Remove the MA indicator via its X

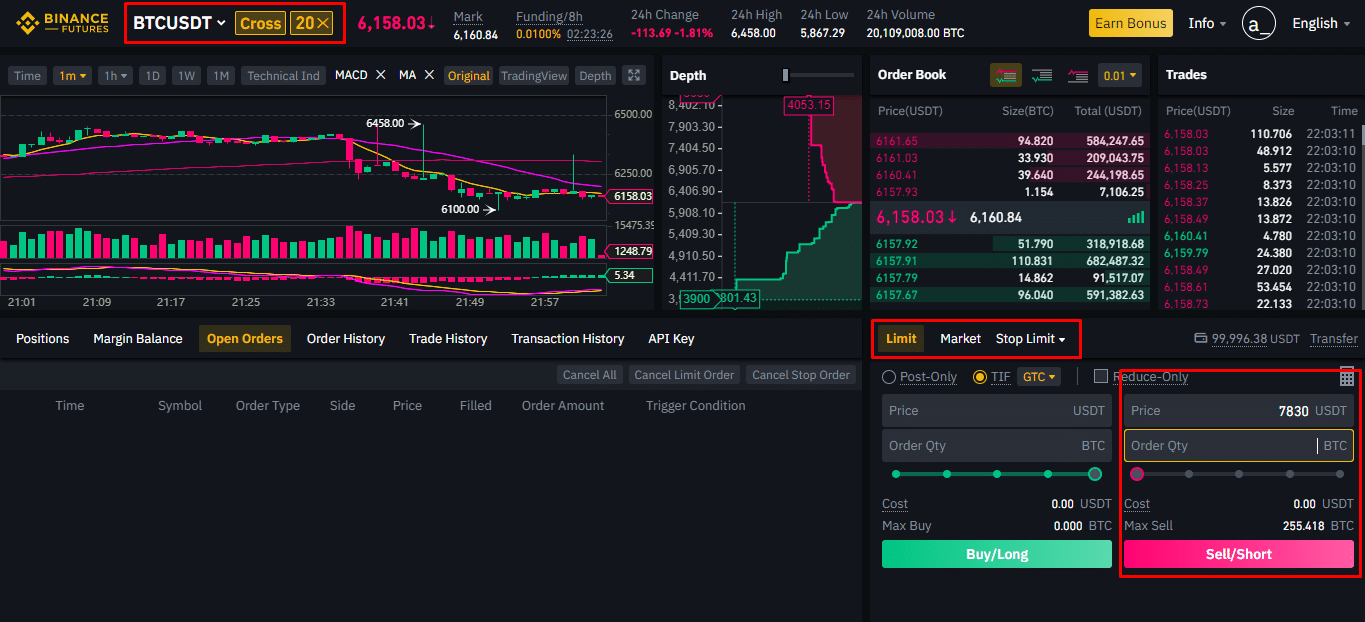[429, 75]
